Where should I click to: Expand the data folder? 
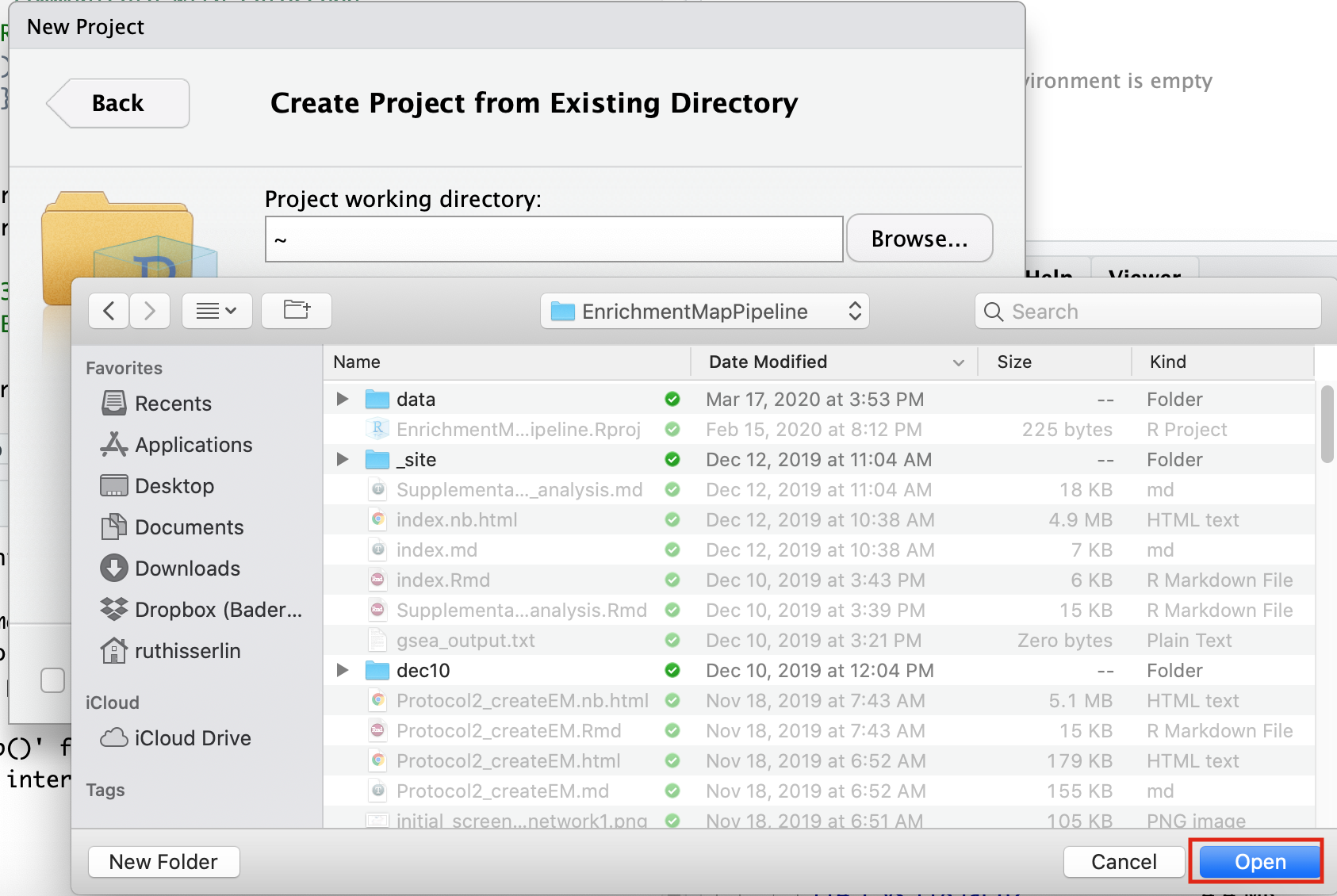342,399
